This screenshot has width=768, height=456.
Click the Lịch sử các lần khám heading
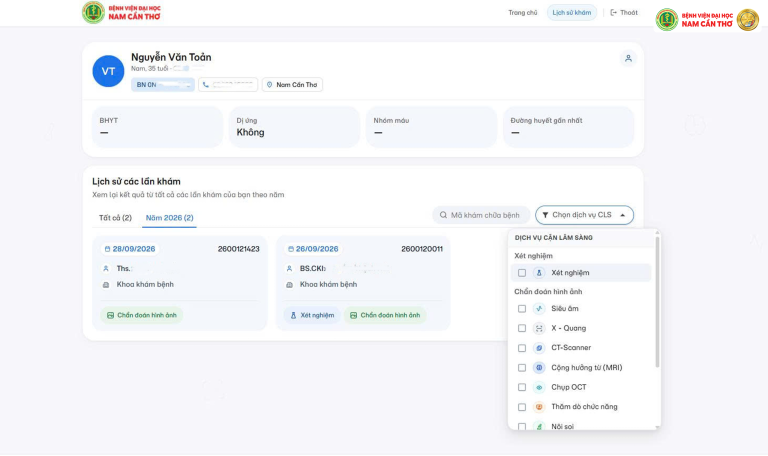pos(136,182)
